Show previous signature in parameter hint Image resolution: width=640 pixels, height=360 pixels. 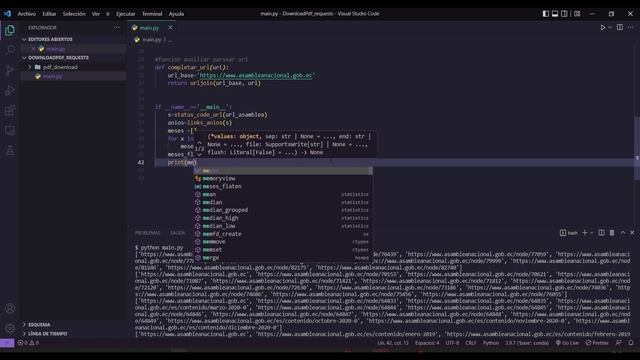(x=199, y=142)
